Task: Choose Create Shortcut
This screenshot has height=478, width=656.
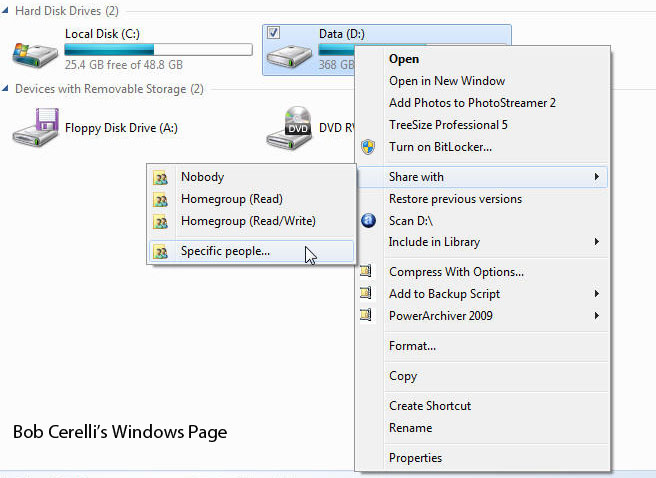Action: [483, 406]
